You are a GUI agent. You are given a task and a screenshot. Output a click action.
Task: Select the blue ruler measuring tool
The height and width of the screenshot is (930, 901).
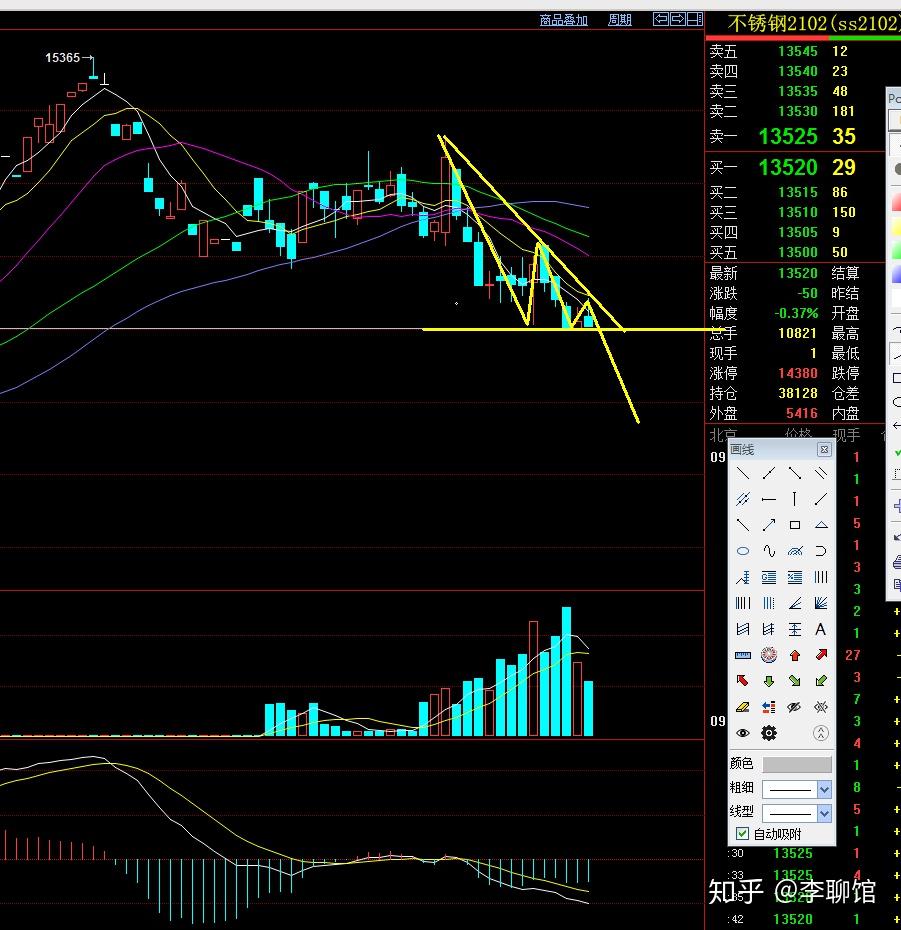tap(743, 655)
